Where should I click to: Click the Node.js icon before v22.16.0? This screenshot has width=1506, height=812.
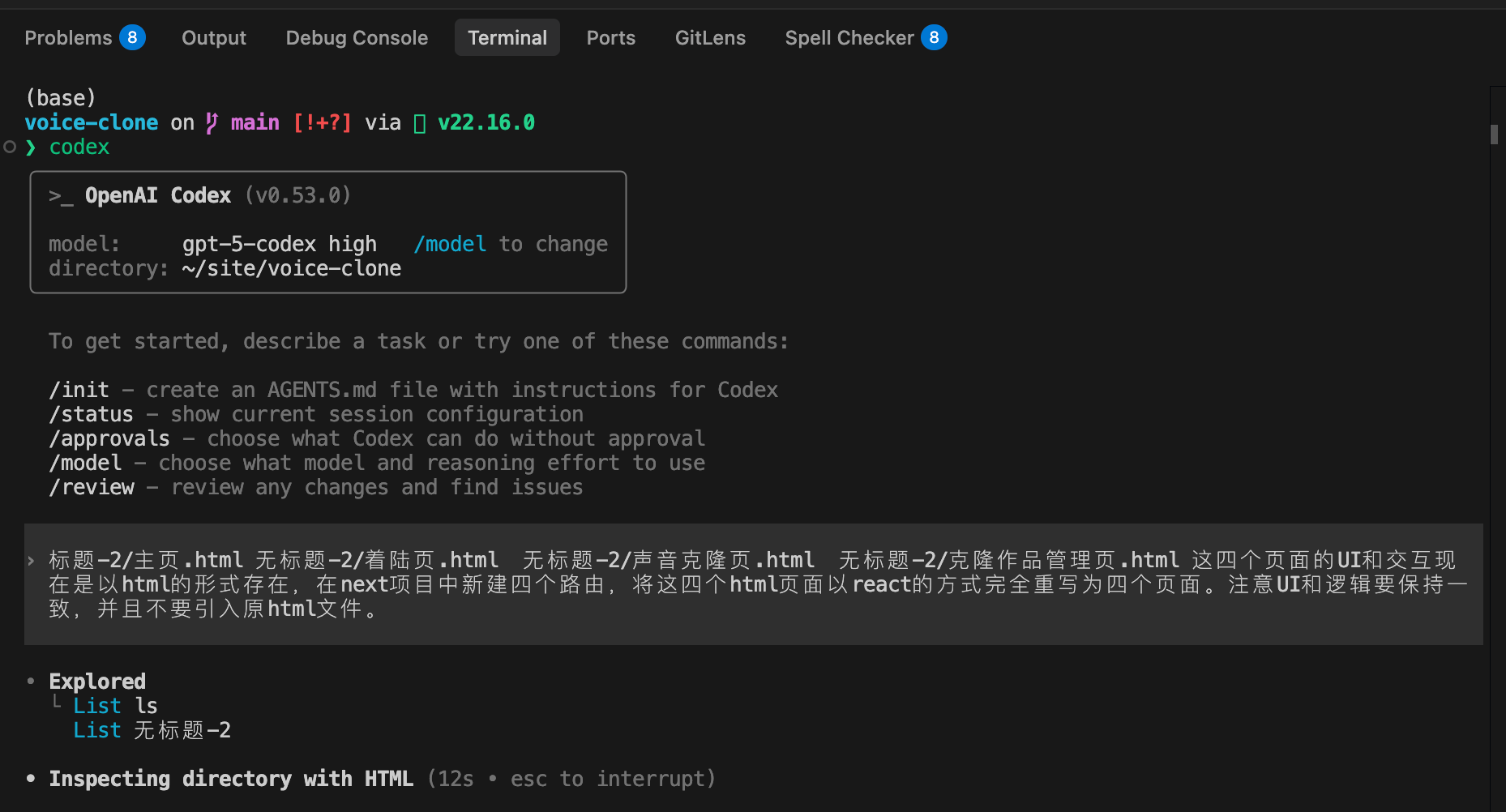click(x=419, y=122)
